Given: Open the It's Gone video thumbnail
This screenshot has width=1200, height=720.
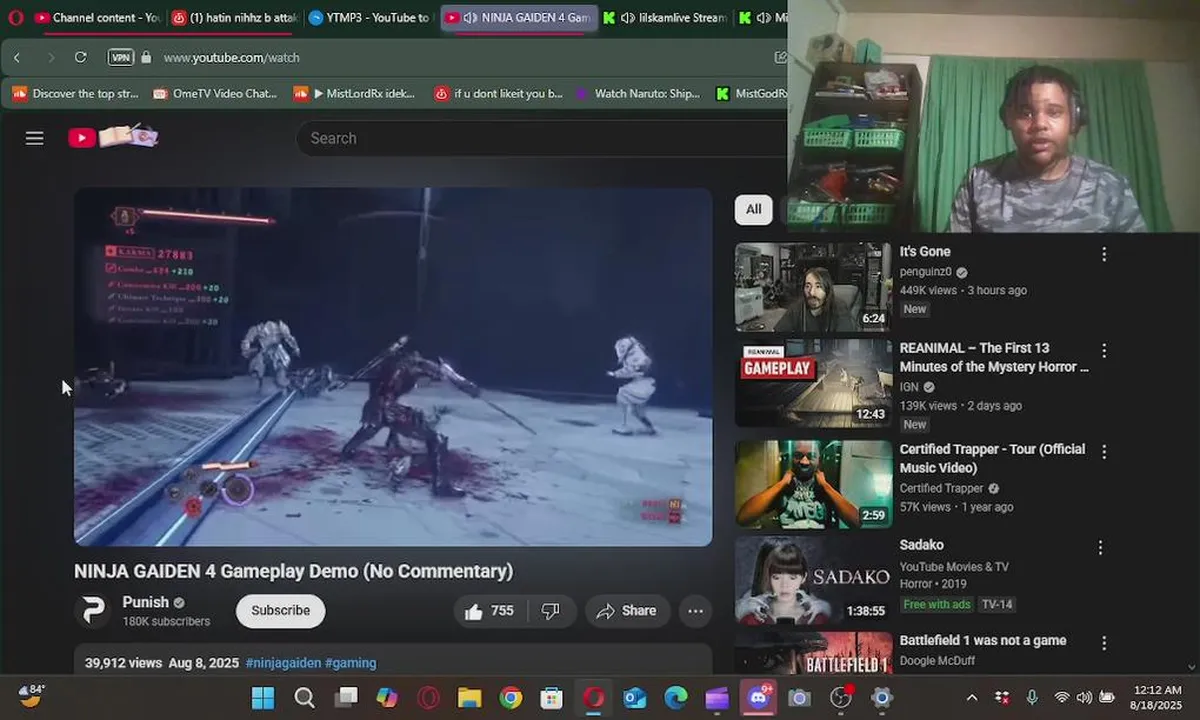Looking at the screenshot, I should [x=813, y=287].
